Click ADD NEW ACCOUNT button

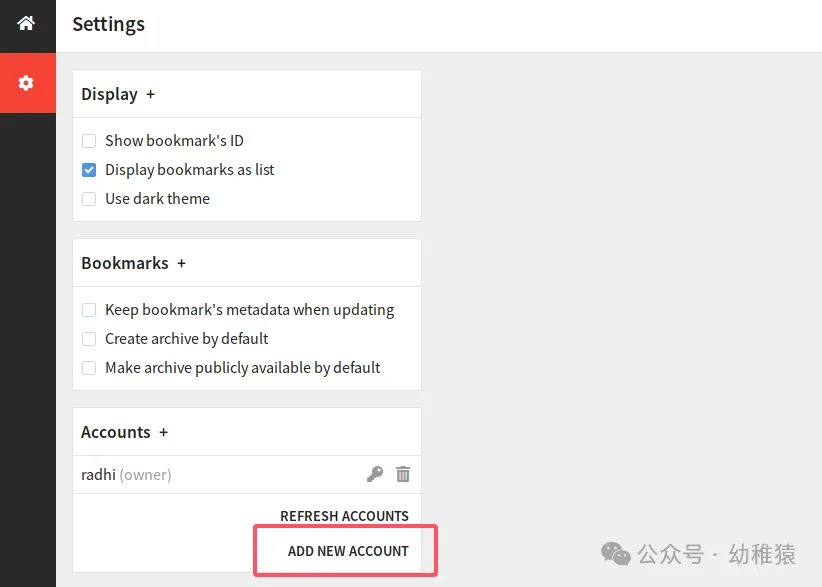(348, 551)
